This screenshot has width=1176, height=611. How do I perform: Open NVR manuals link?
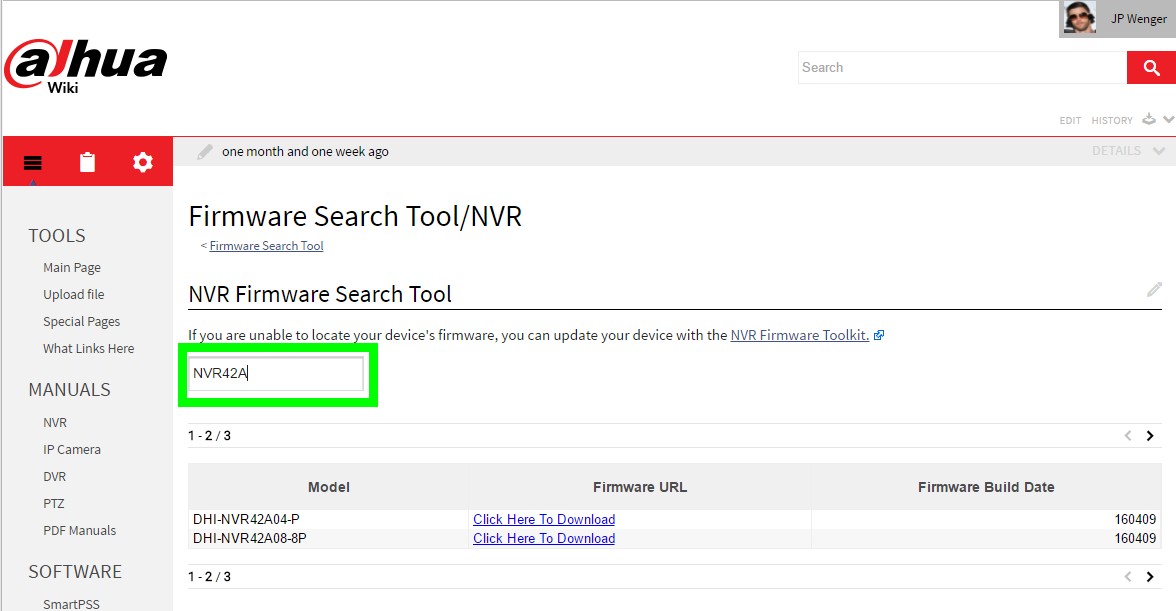pos(55,423)
